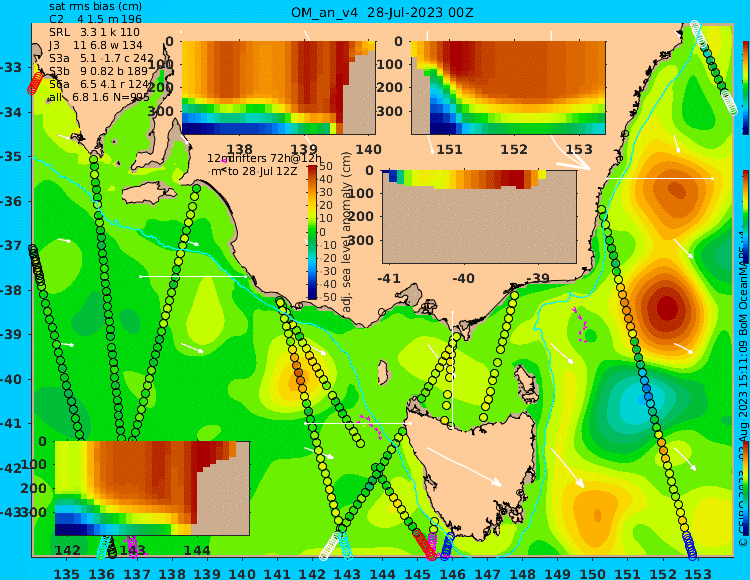The height and width of the screenshot is (580, 750).
Task: Click main longitude axis label '147'
Action: tap(487, 573)
